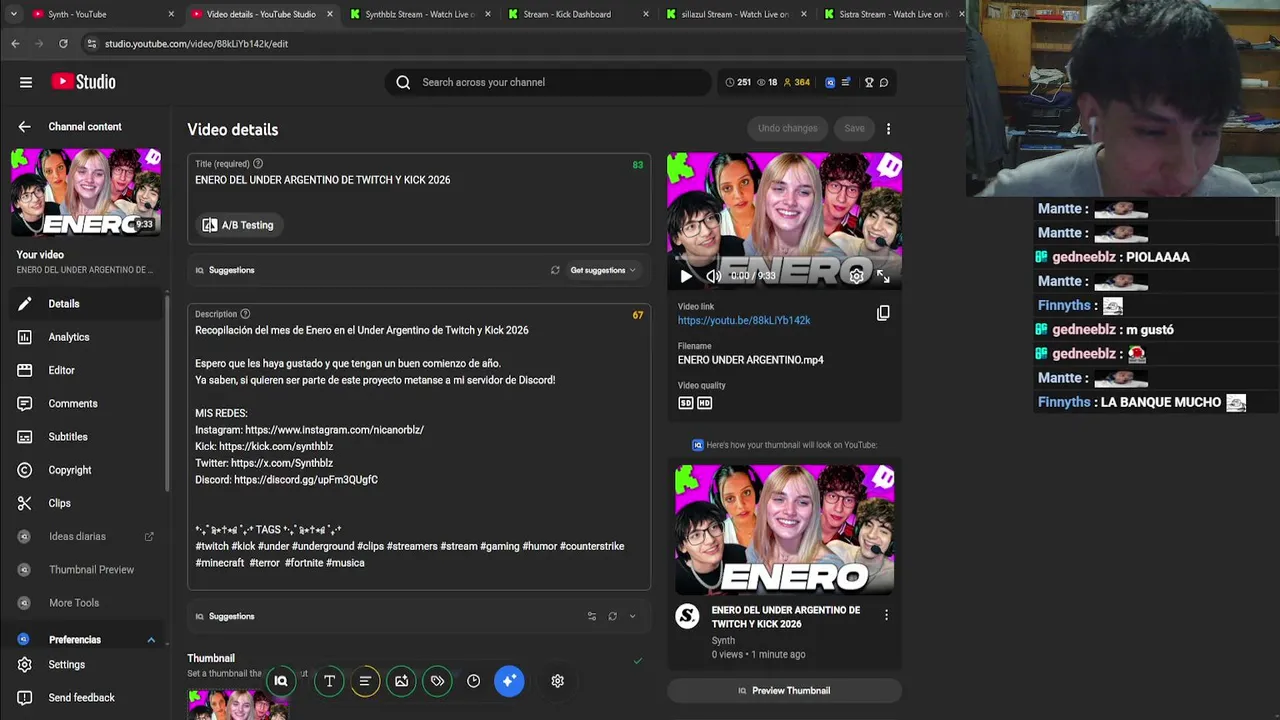1280x720 pixels.
Task: Click the Preview Thumbnail button
Action: click(784, 691)
